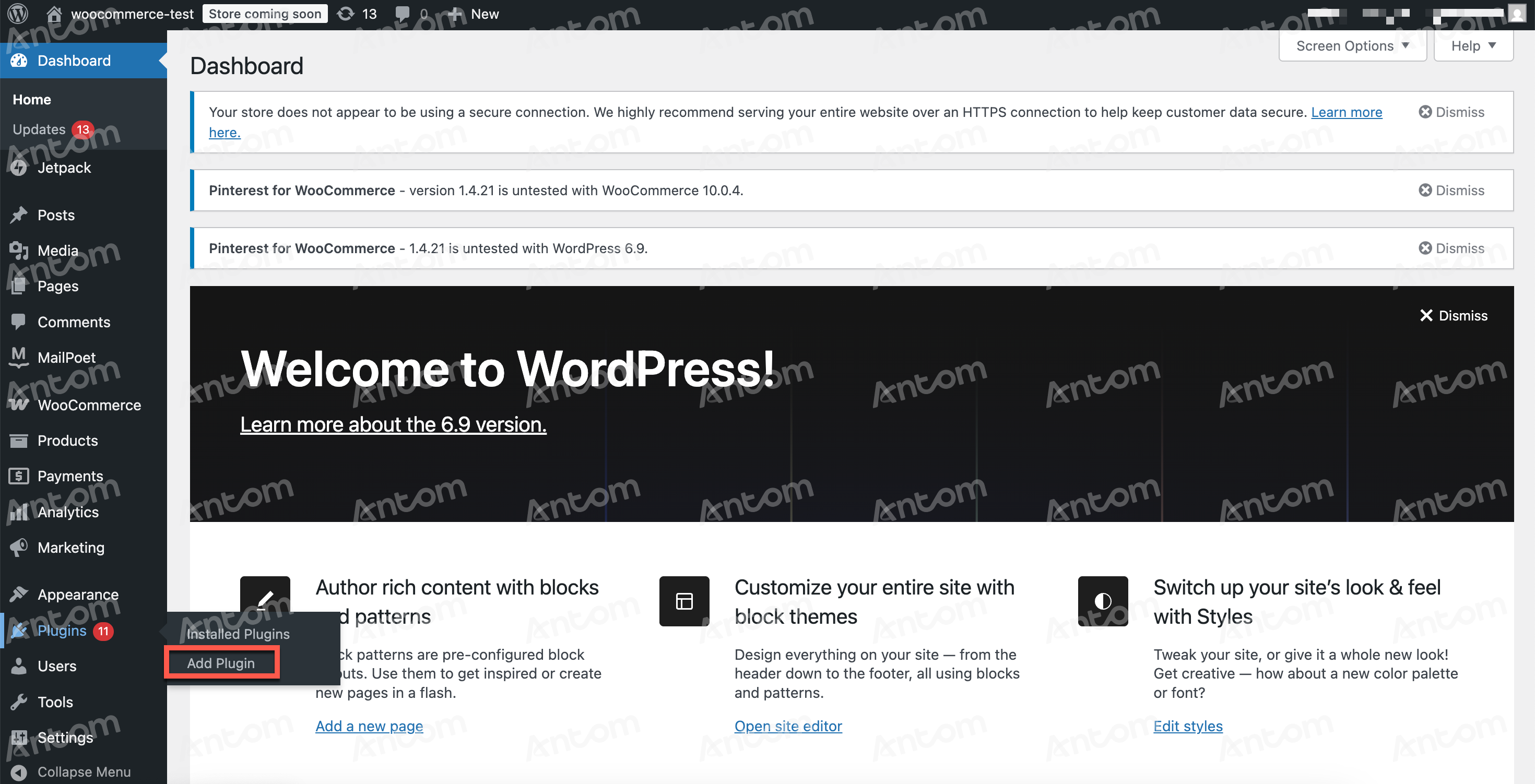The height and width of the screenshot is (784, 1535).
Task: Click the Media library icon
Action: coord(19,251)
